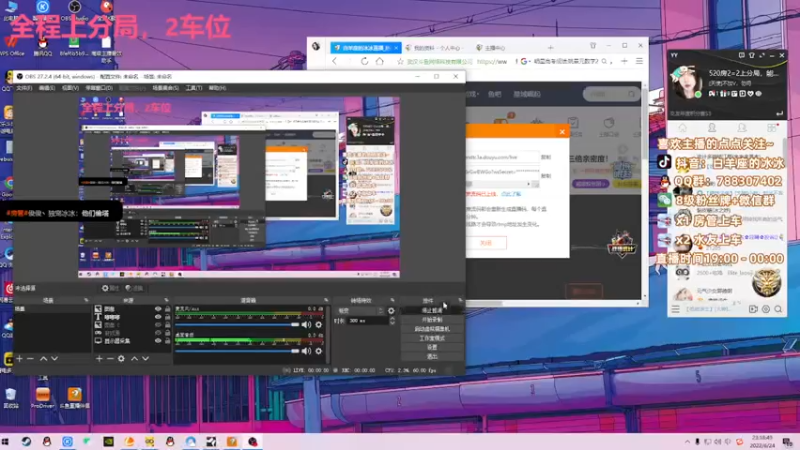Viewport: 800px width, 450px height.
Task: Open YY window bottom-left menu icon
Action: (676, 309)
